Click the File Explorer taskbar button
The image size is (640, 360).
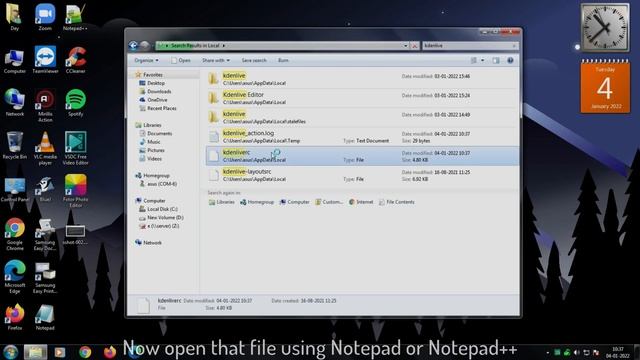tap(36, 352)
